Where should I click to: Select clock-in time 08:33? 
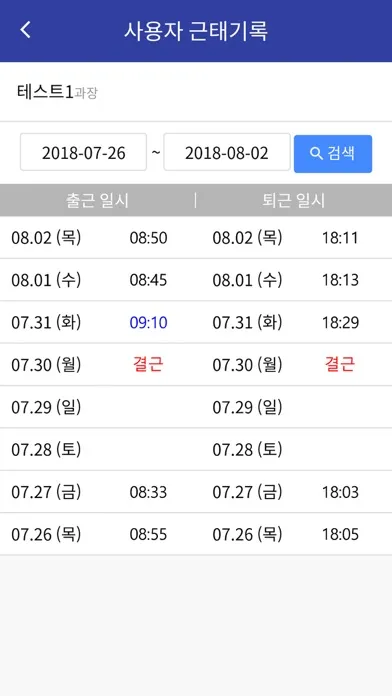tap(148, 492)
